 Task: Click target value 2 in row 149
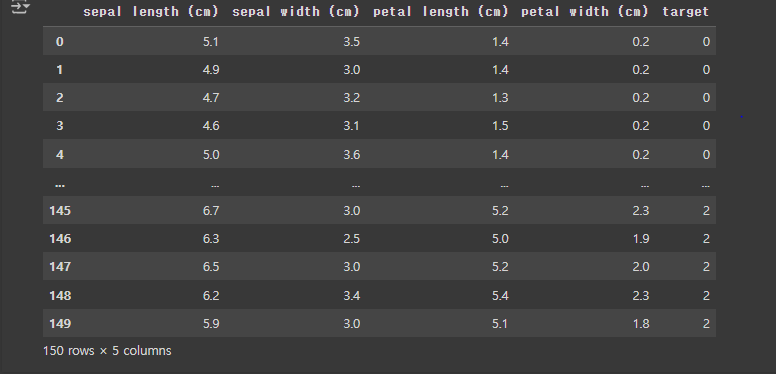(x=706, y=324)
